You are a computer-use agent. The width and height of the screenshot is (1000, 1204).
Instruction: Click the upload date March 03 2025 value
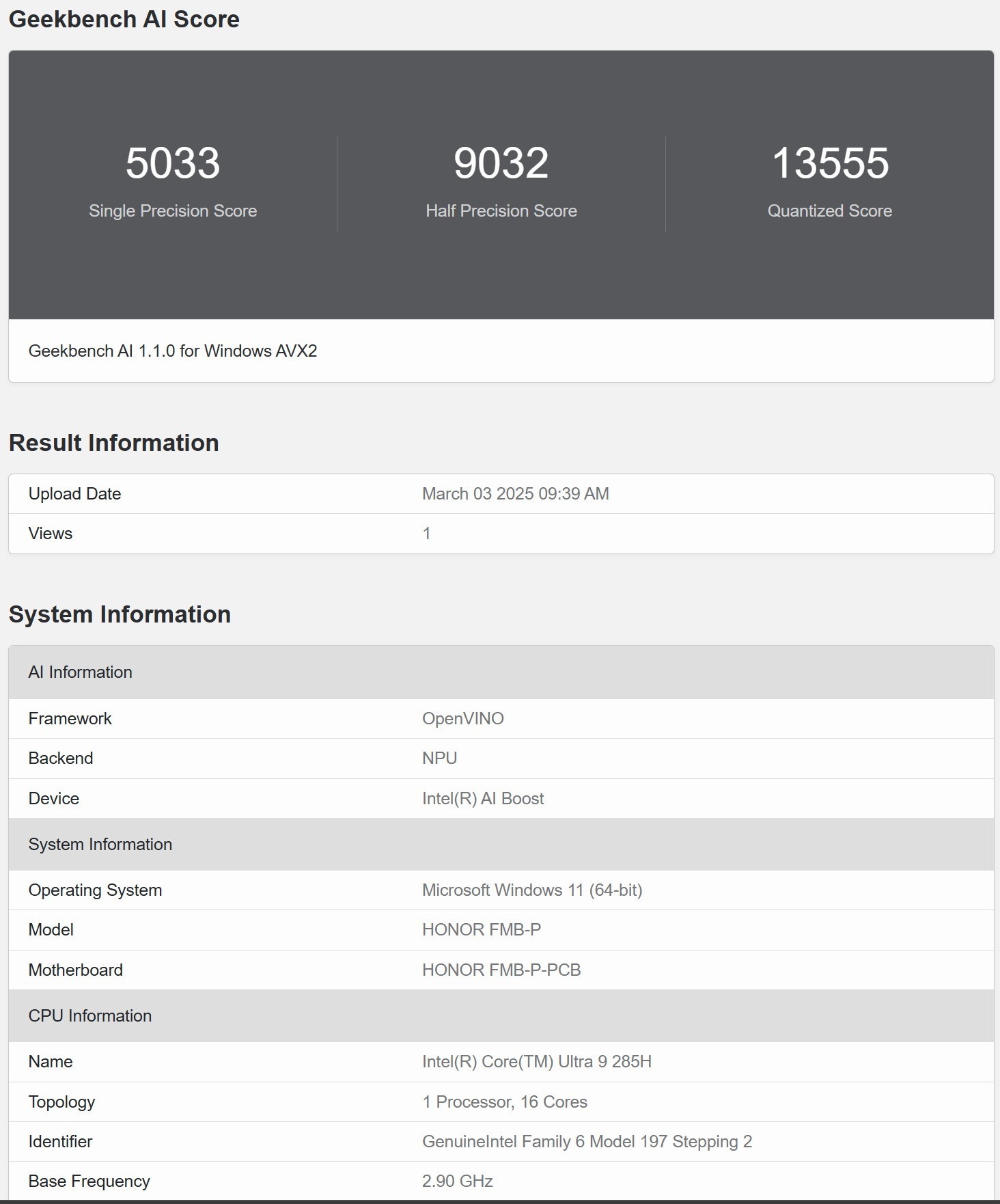(x=515, y=494)
